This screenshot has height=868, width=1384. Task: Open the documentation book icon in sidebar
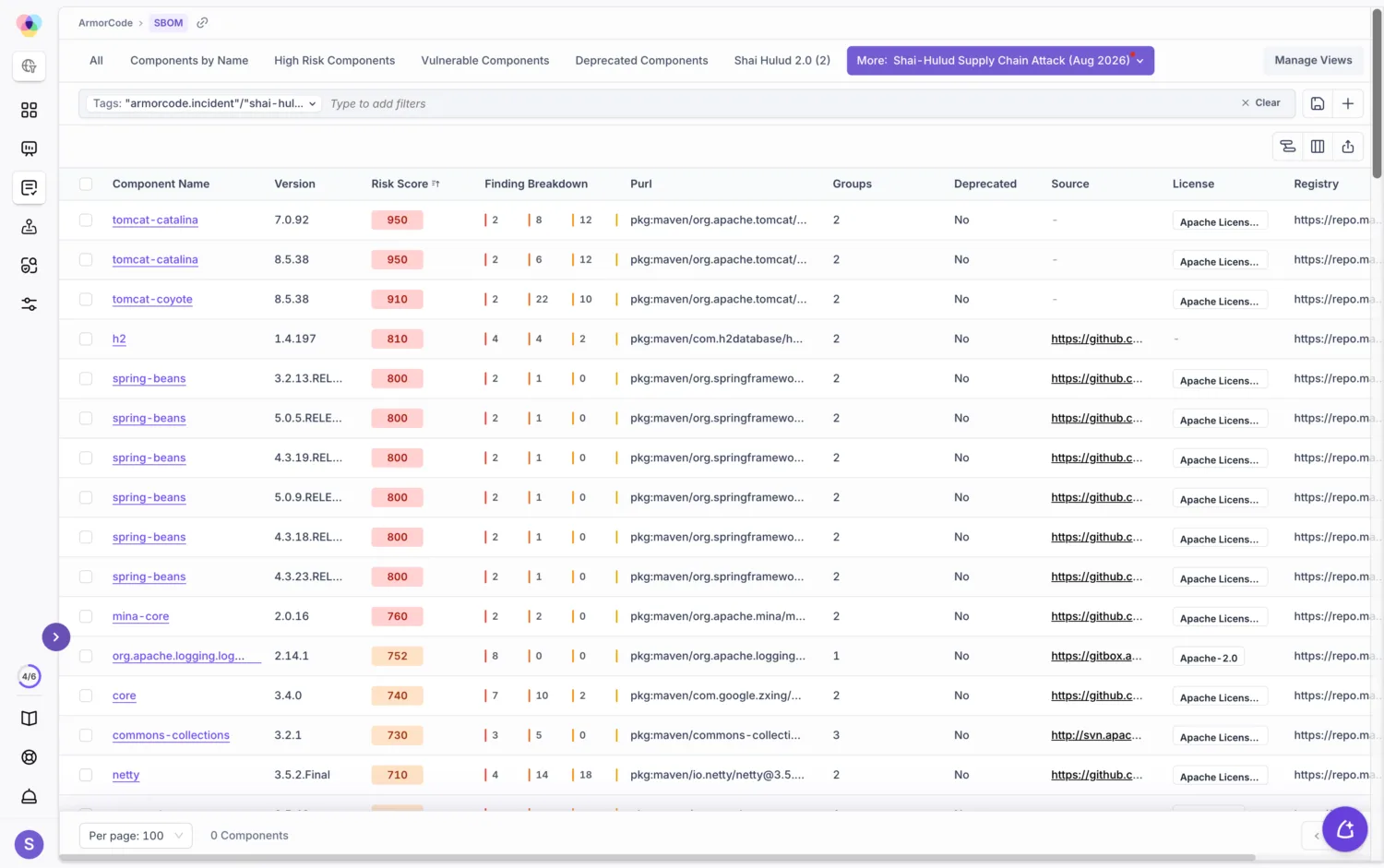point(29,719)
